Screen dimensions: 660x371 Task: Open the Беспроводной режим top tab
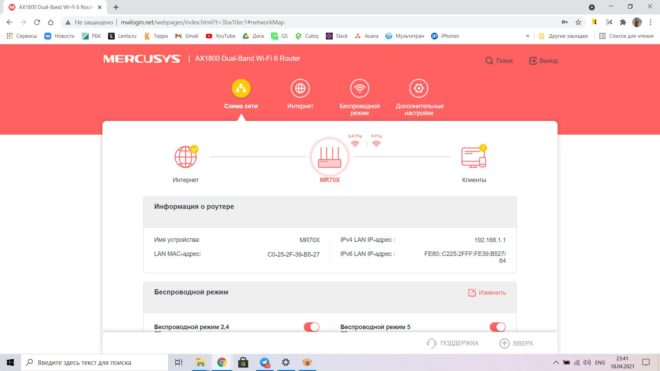(x=359, y=97)
